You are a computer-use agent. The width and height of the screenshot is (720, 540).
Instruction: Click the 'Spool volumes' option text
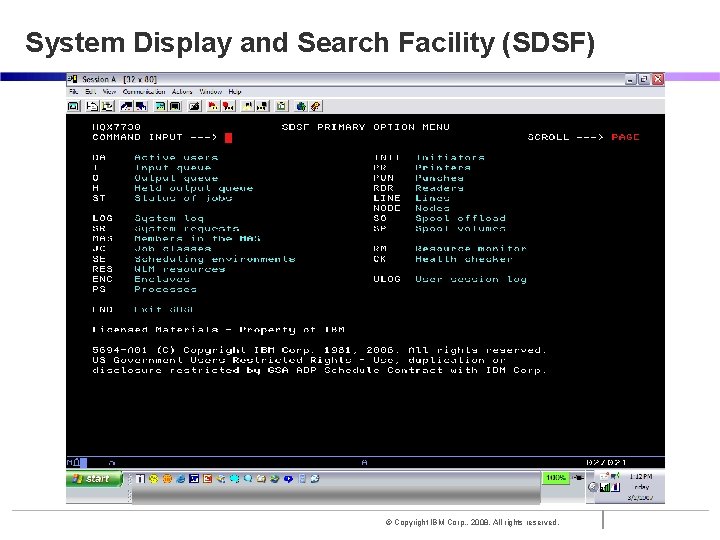(461, 228)
